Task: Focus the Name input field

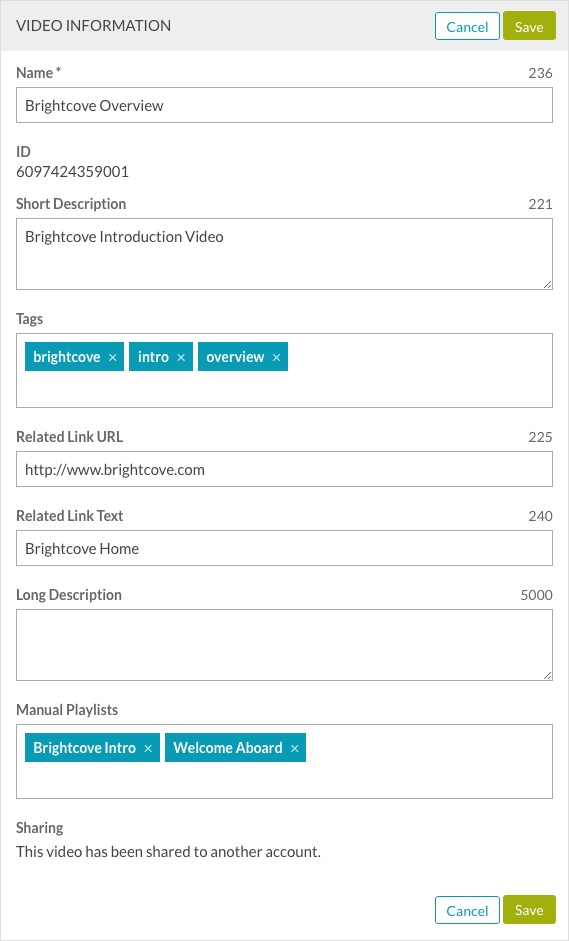Action: tap(284, 106)
